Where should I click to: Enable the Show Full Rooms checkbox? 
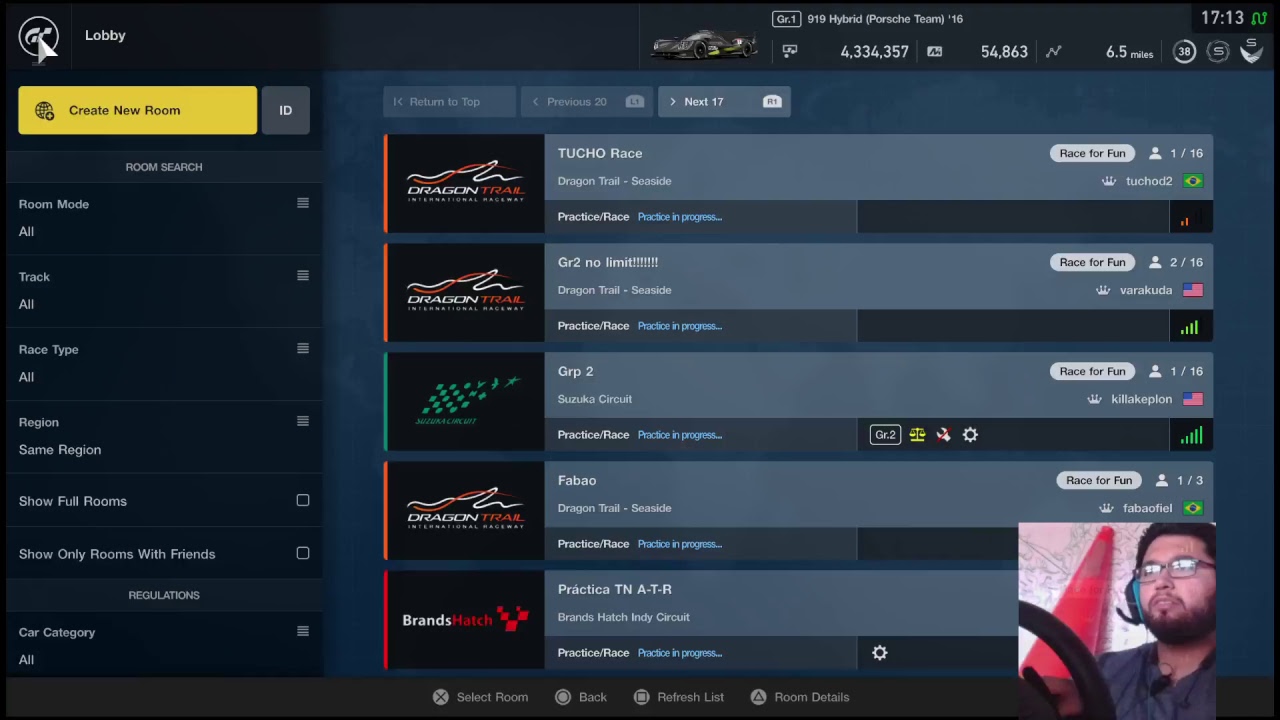(x=303, y=501)
